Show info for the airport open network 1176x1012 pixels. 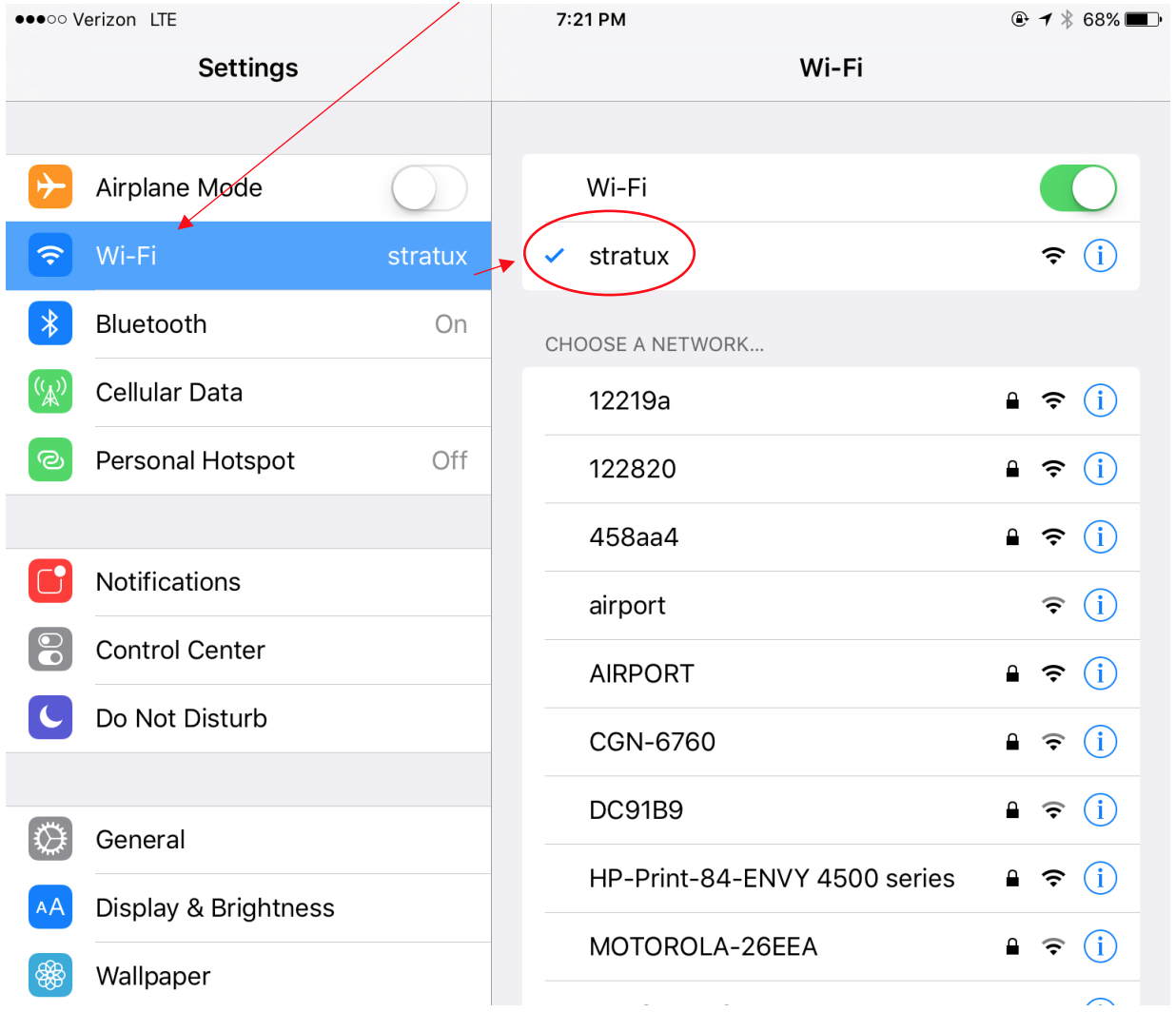pyautogui.click(x=1100, y=605)
